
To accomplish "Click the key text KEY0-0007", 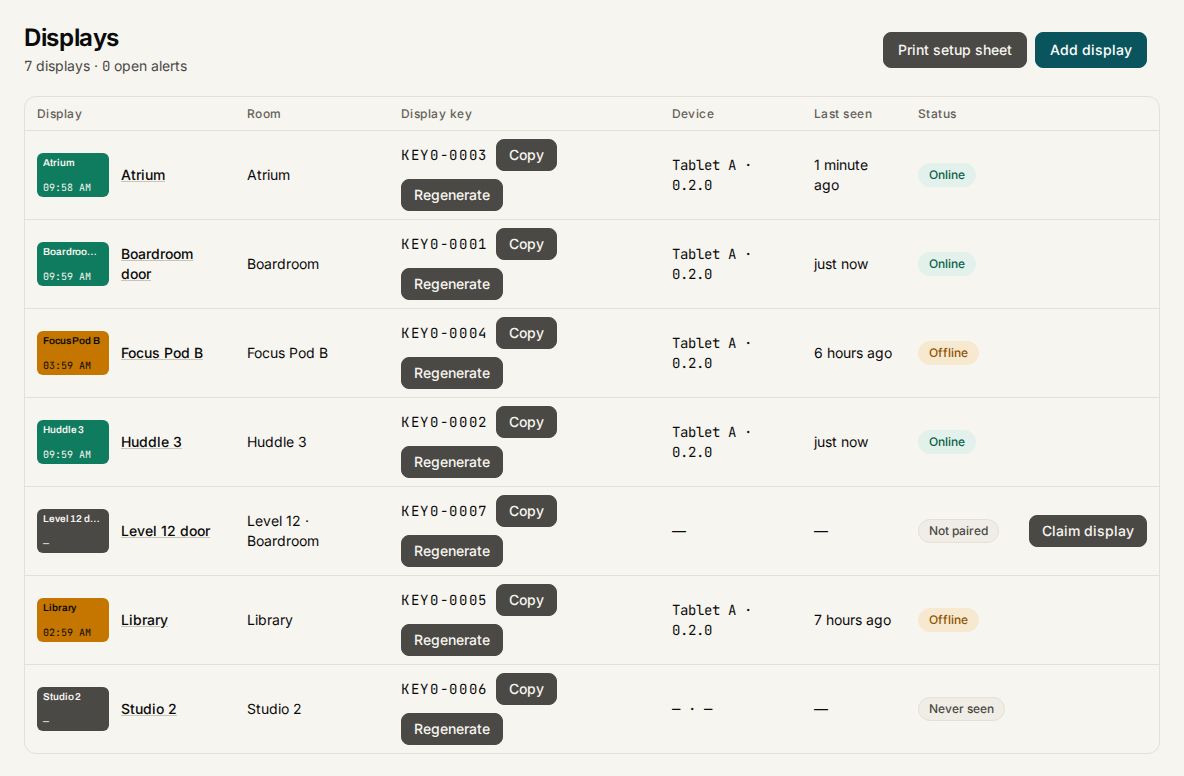I will point(444,512).
